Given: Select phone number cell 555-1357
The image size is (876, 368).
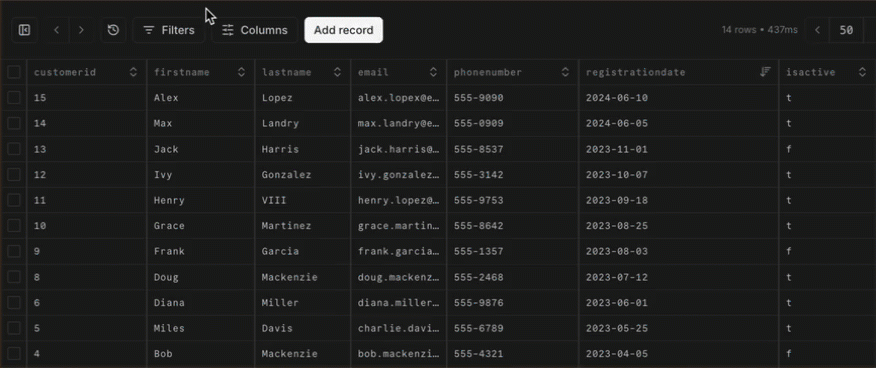Looking at the screenshot, I should pos(513,251).
